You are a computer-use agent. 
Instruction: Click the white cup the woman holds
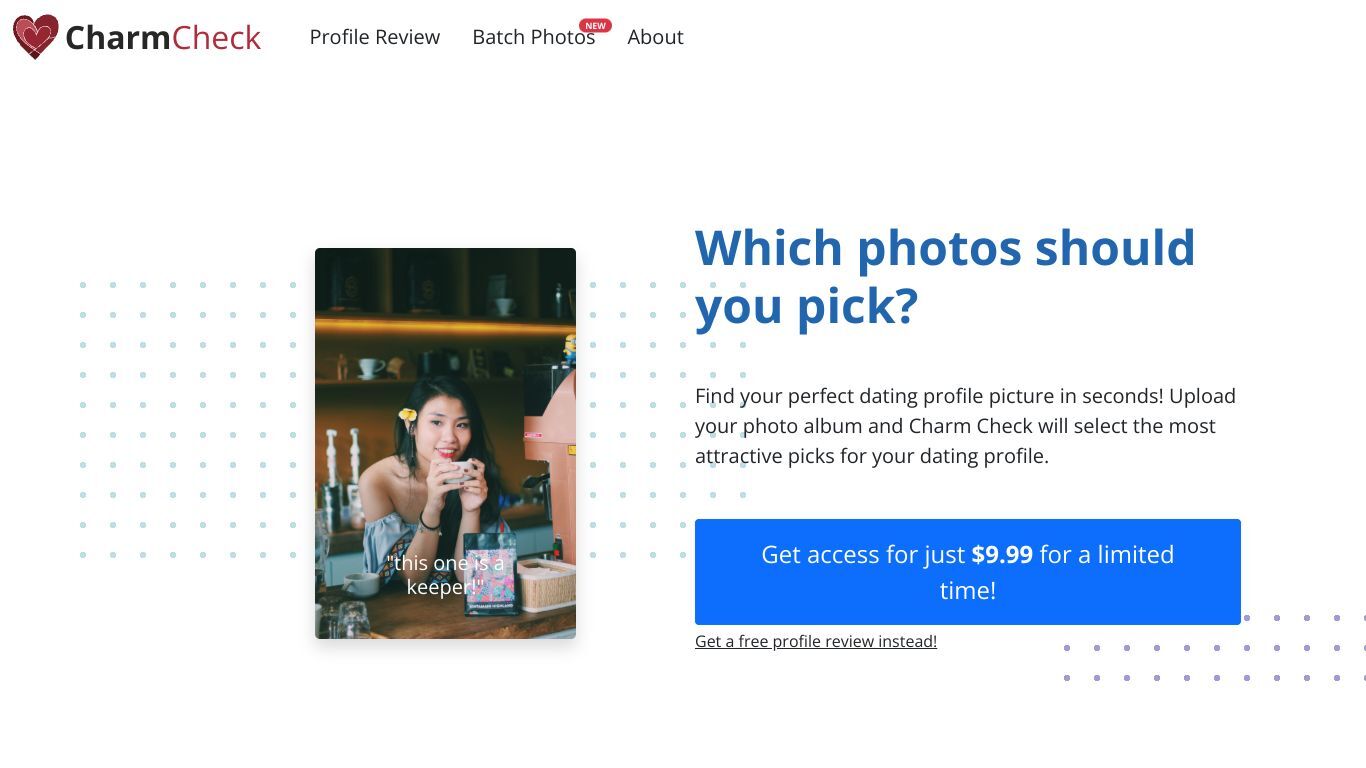pyautogui.click(x=460, y=470)
